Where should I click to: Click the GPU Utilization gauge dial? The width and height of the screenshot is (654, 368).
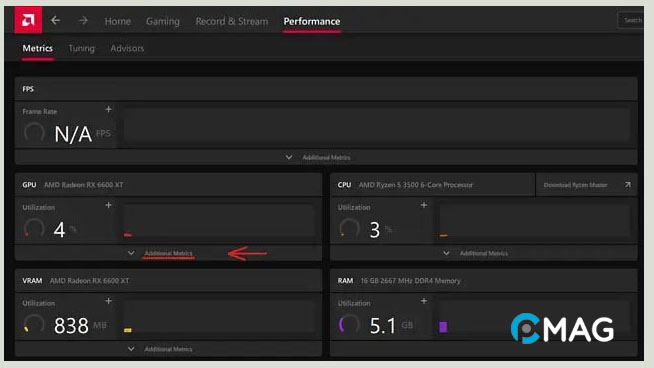(34, 229)
